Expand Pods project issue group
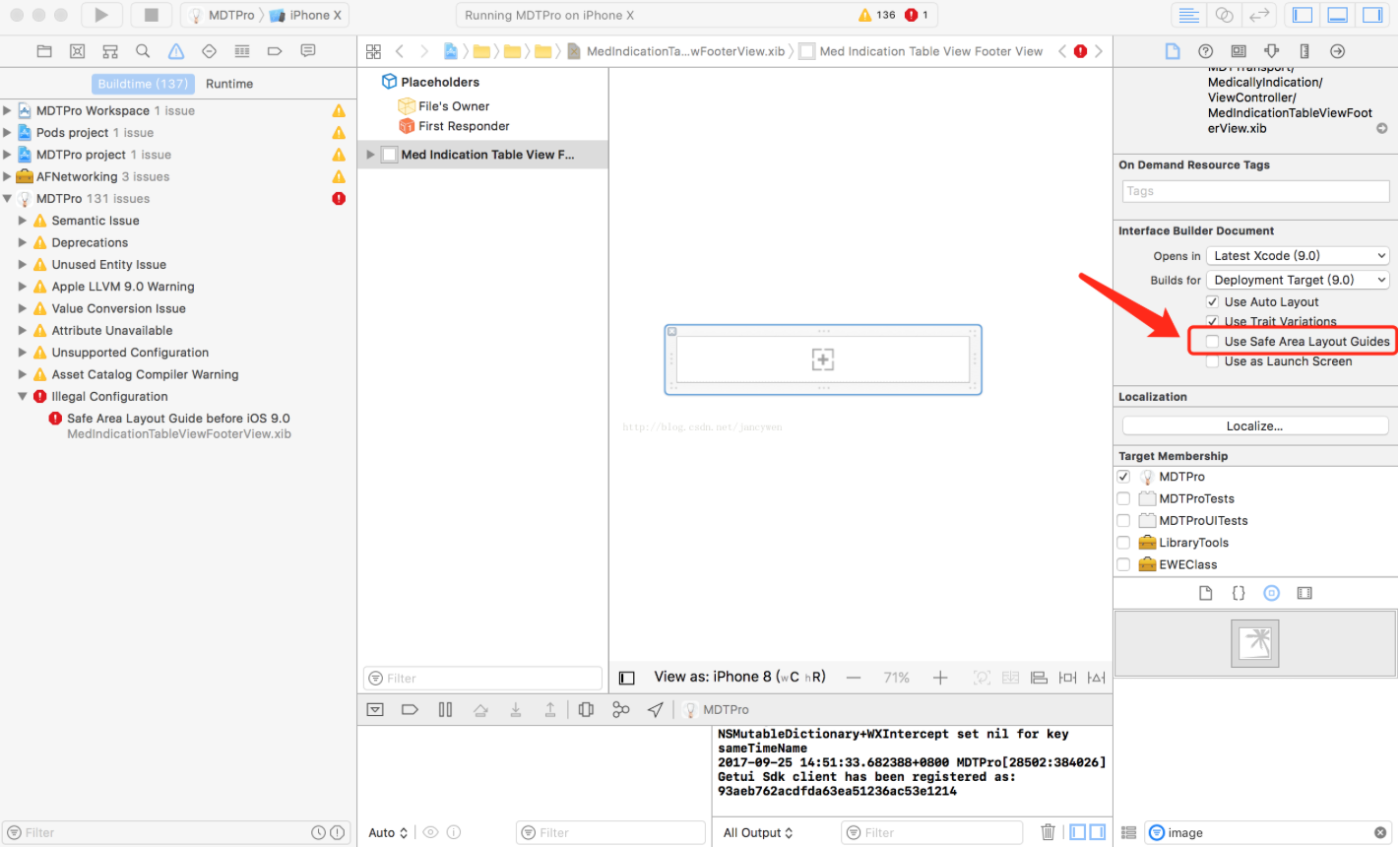This screenshot has width=1400, height=847. [8, 133]
